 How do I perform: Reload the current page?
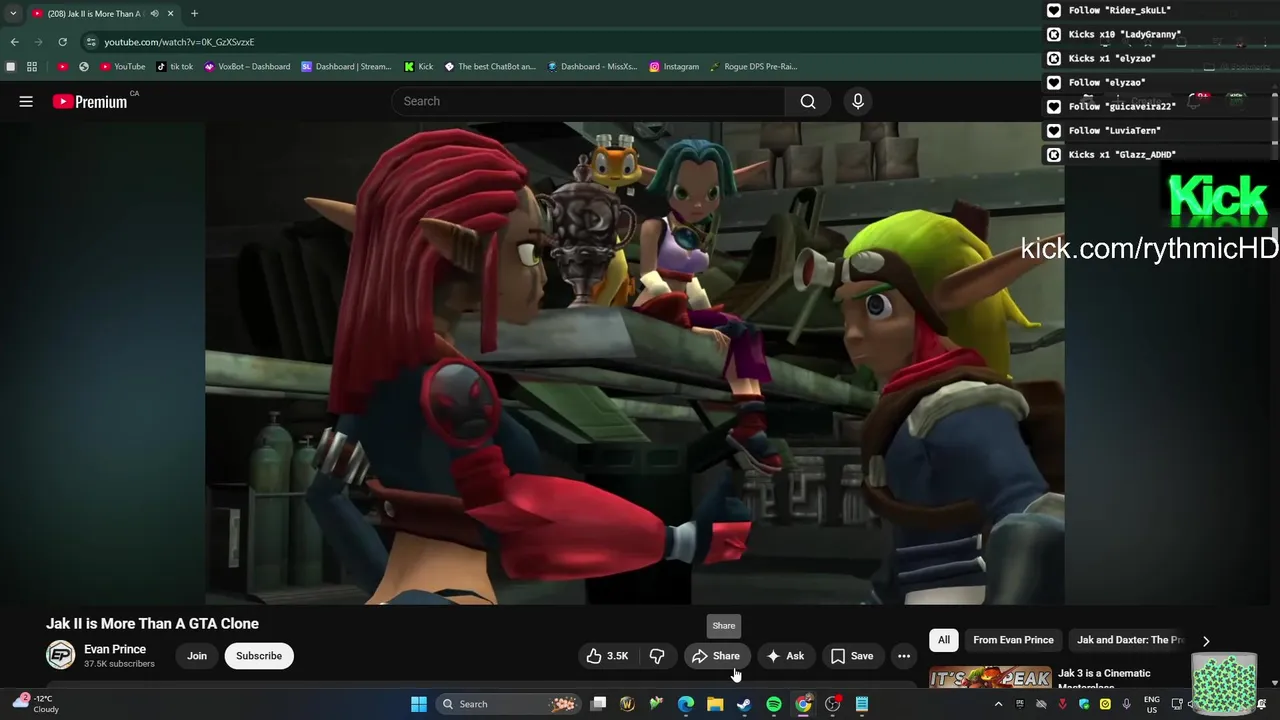point(62,42)
